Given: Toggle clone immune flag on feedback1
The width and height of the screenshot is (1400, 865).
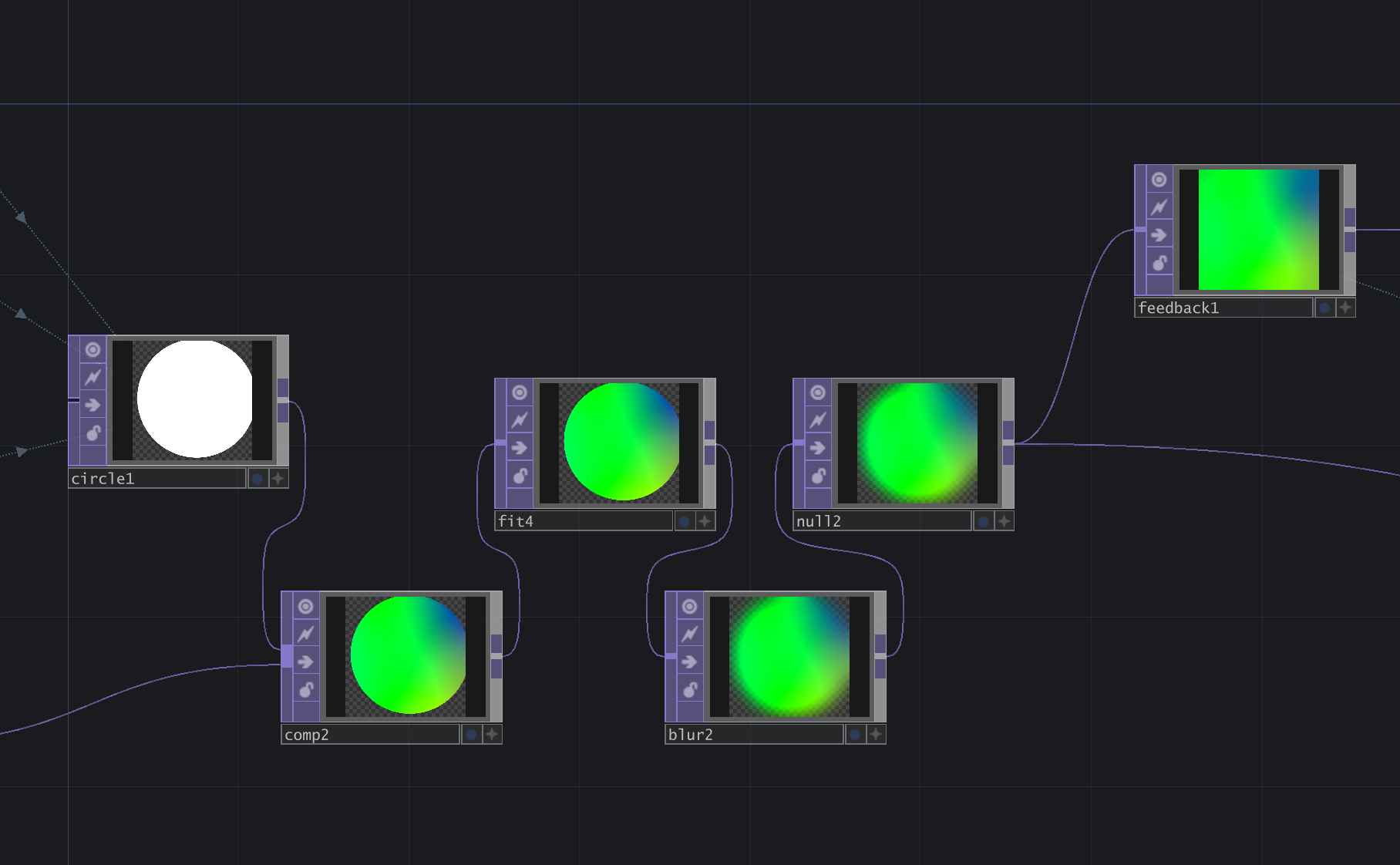Looking at the screenshot, I should tap(1159, 207).
